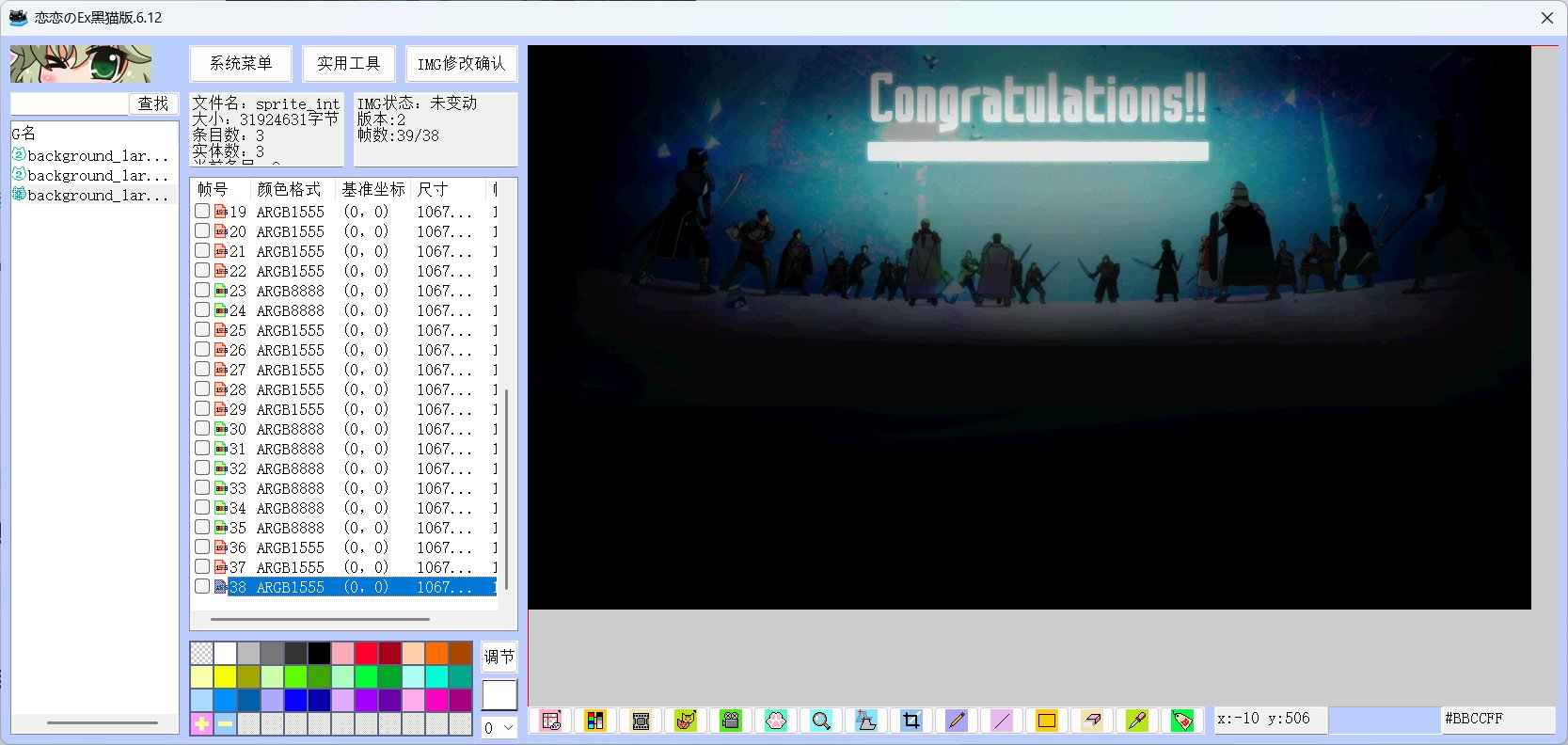Pick the yellow rectangle tool
The width and height of the screenshot is (1568, 745).
point(1046,721)
